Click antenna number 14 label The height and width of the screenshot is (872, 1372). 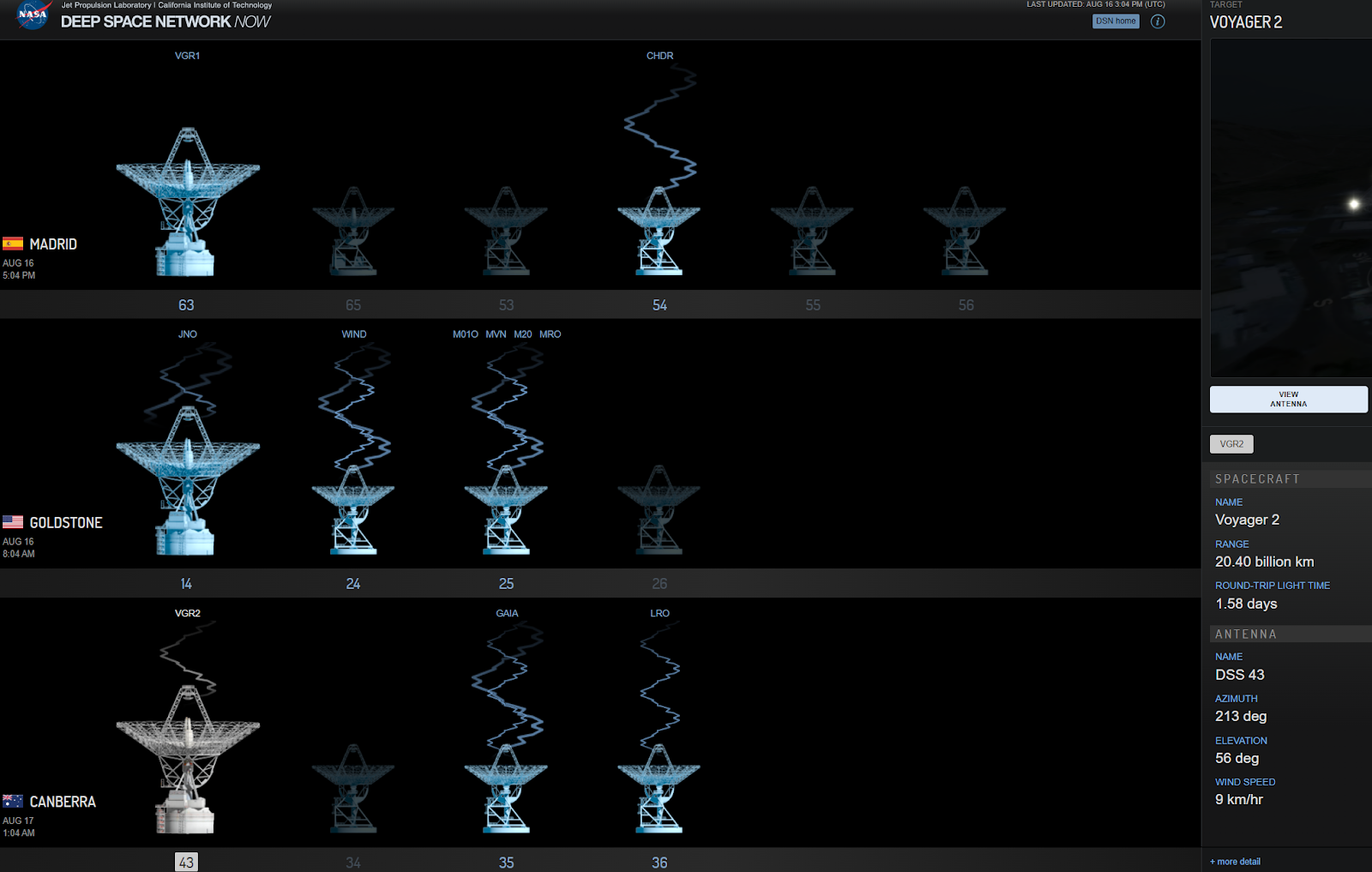(186, 584)
